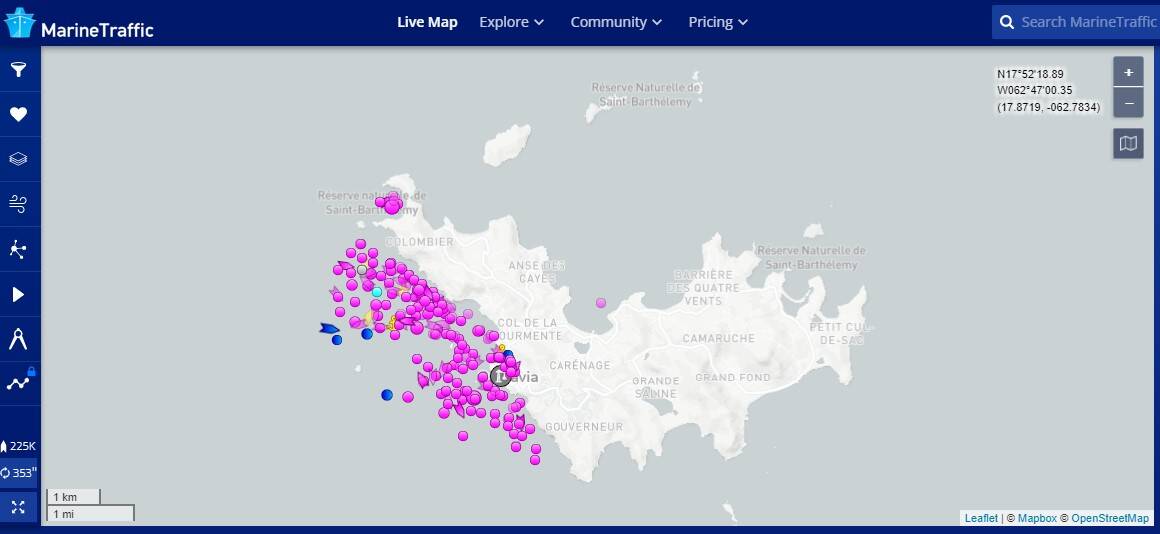Zoom out the map with minus button

[x=1128, y=102]
